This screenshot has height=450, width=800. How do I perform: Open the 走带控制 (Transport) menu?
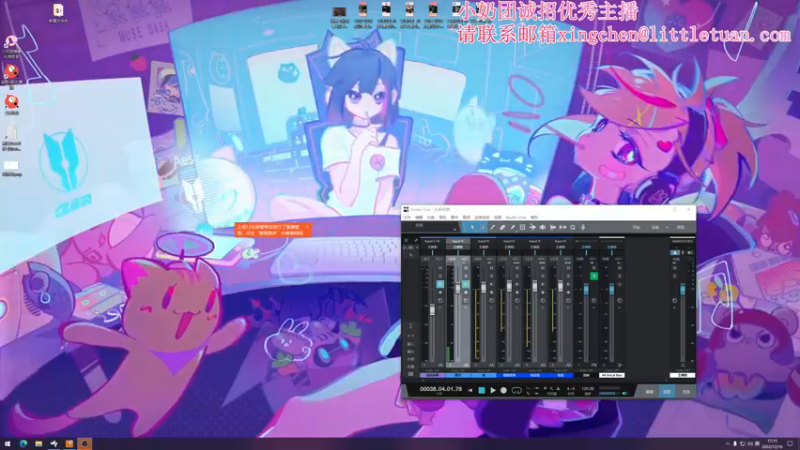point(482,217)
